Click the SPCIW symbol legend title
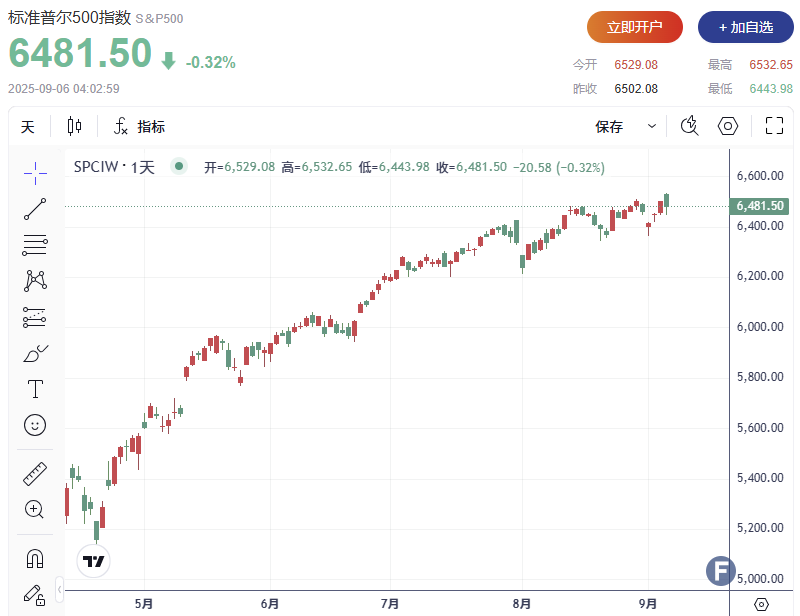This screenshot has width=800, height=616. 114,167
